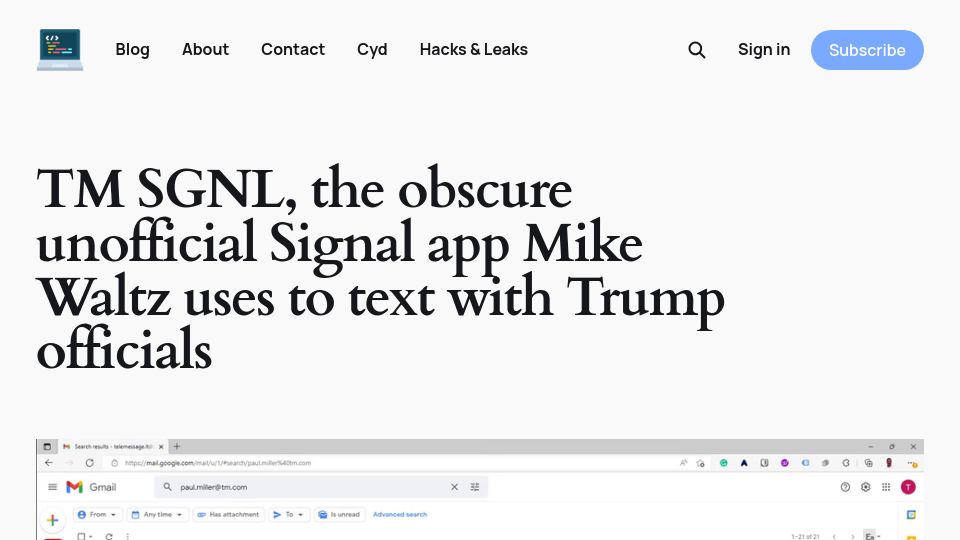Tick the Gmail select-all checkbox
The image size is (960, 540).
[x=81, y=536]
